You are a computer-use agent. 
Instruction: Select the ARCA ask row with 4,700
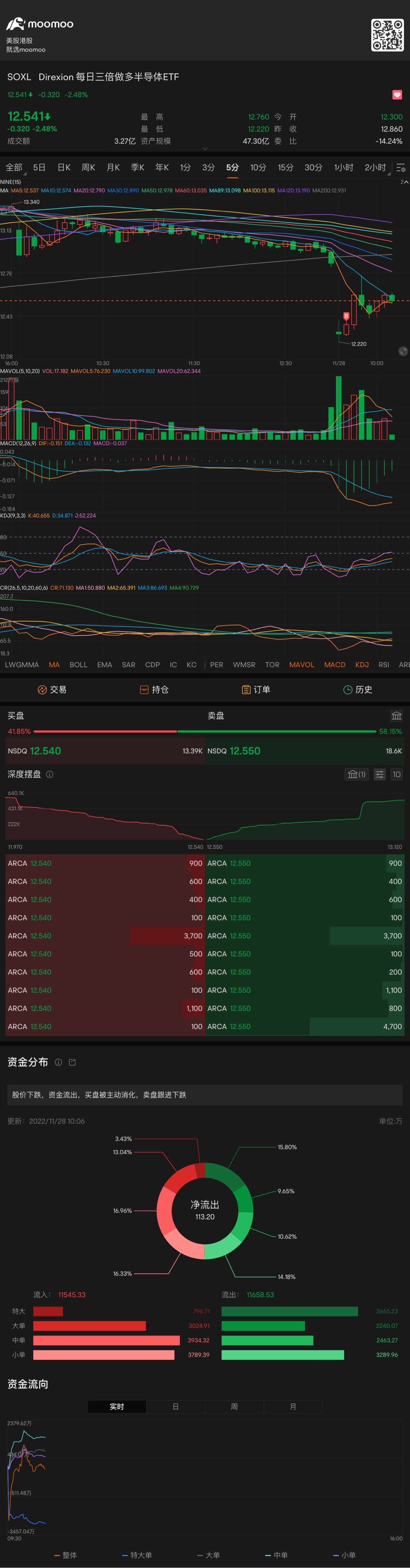(x=305, y=1026)
